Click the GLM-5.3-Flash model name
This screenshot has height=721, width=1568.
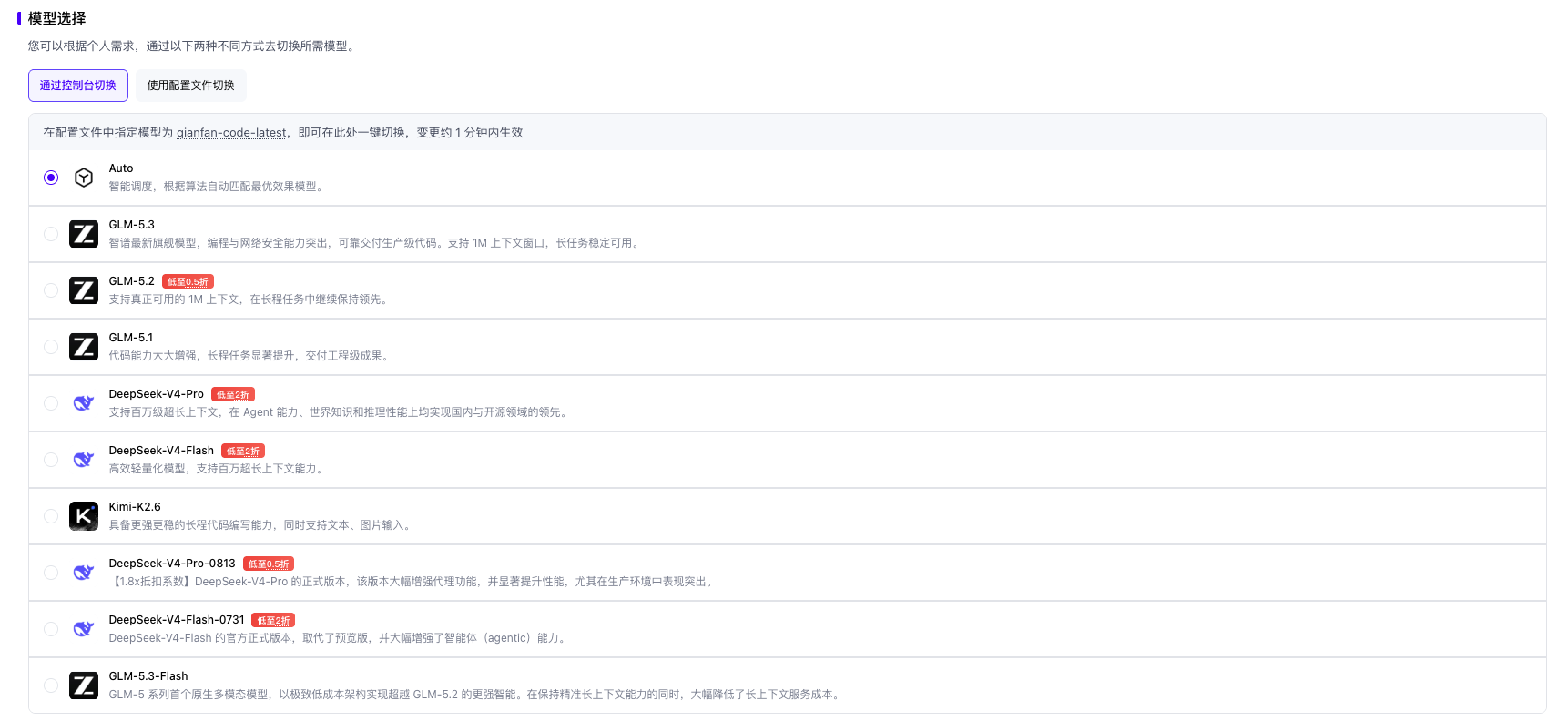click(x=148, y=676)
